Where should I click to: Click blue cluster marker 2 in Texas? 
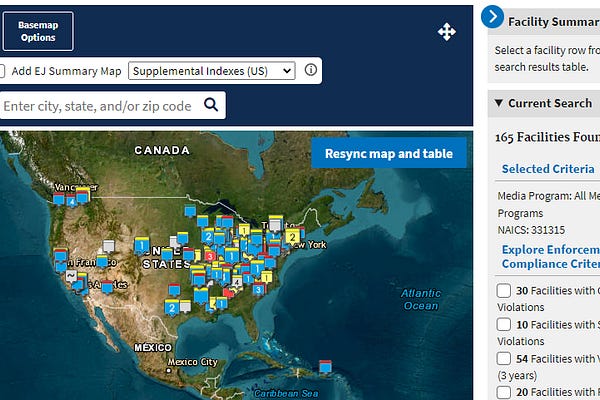point(172,308)
